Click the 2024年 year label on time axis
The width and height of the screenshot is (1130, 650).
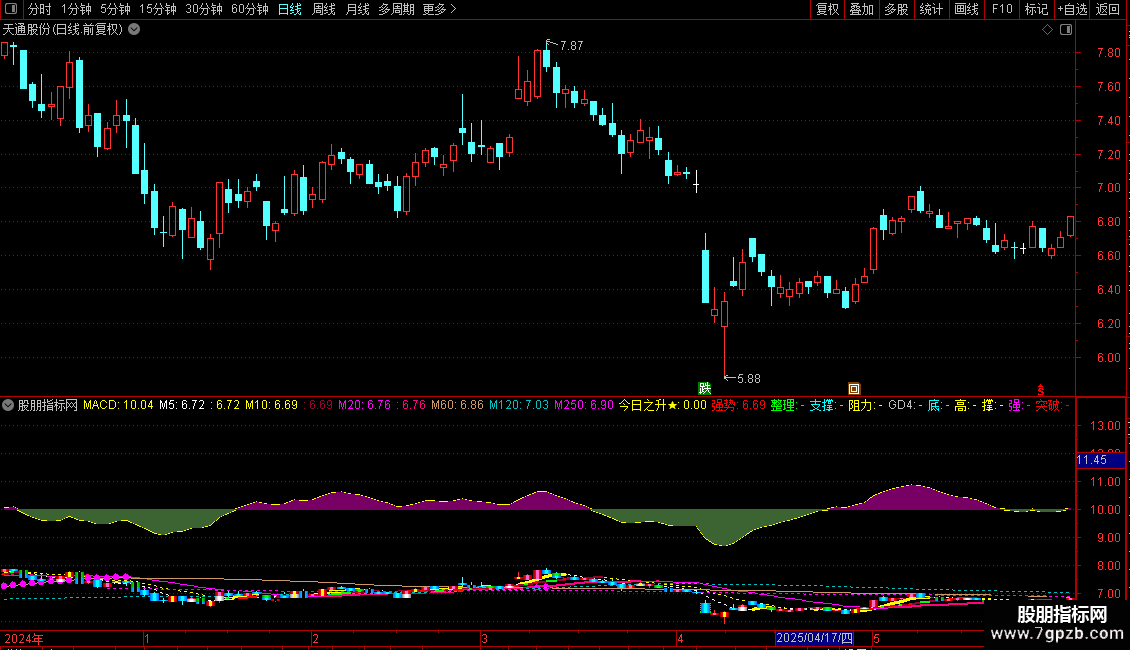(24, 638)
